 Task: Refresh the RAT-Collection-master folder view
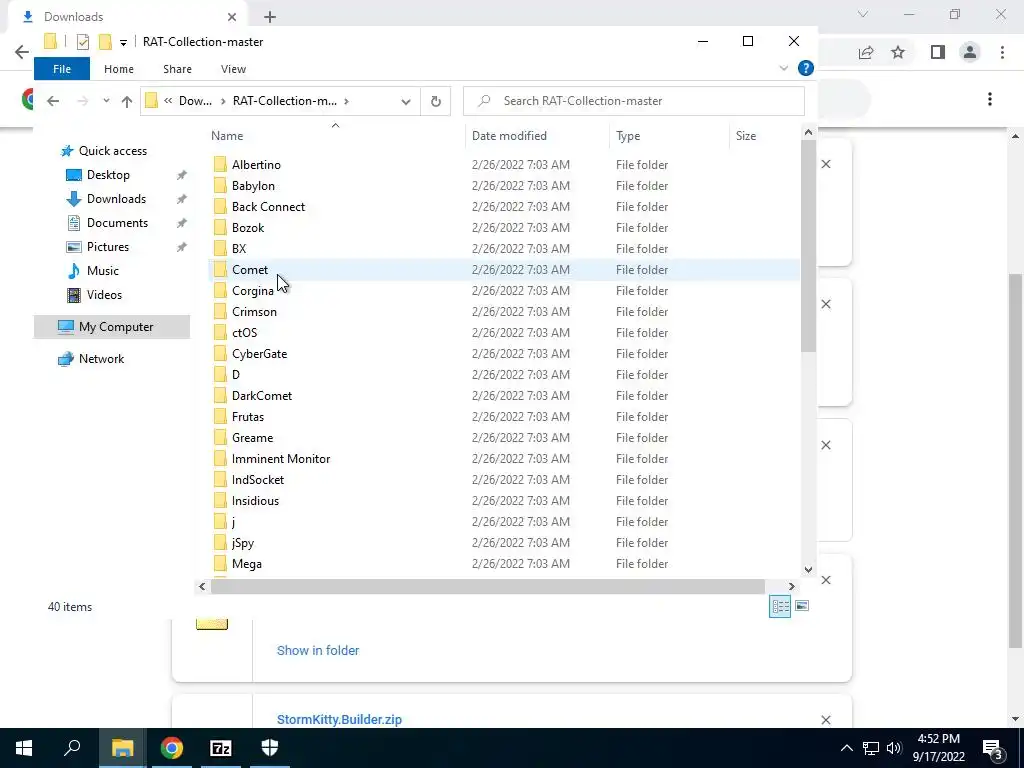point(436,101)
